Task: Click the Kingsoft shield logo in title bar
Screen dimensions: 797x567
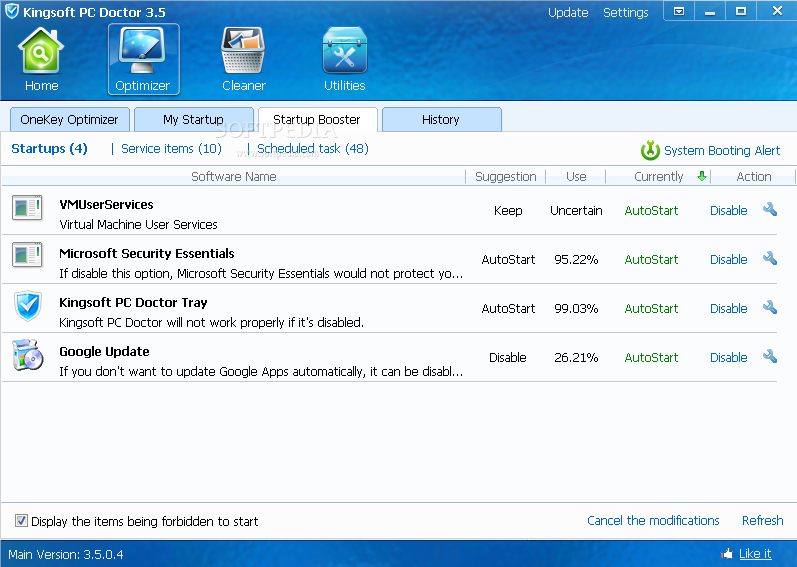Action: pyautogui.click(x=11, y=11)
